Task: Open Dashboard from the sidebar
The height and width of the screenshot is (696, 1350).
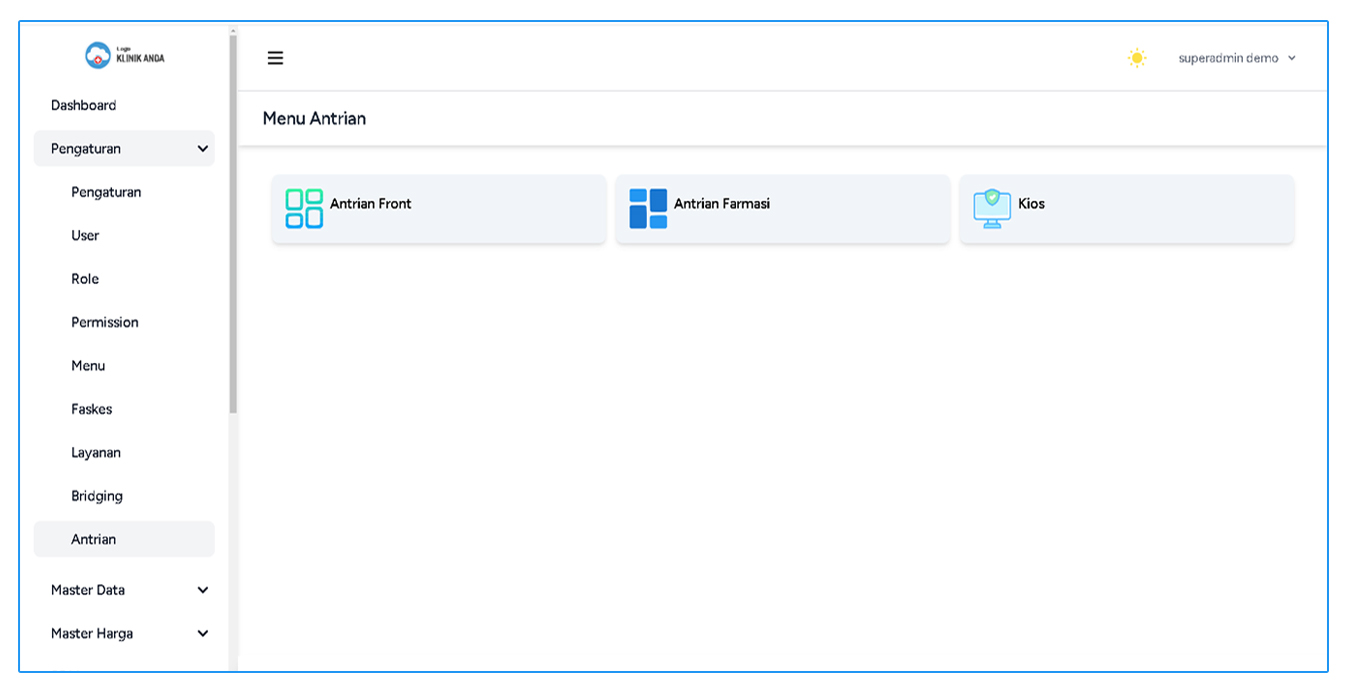Action: 84,105
